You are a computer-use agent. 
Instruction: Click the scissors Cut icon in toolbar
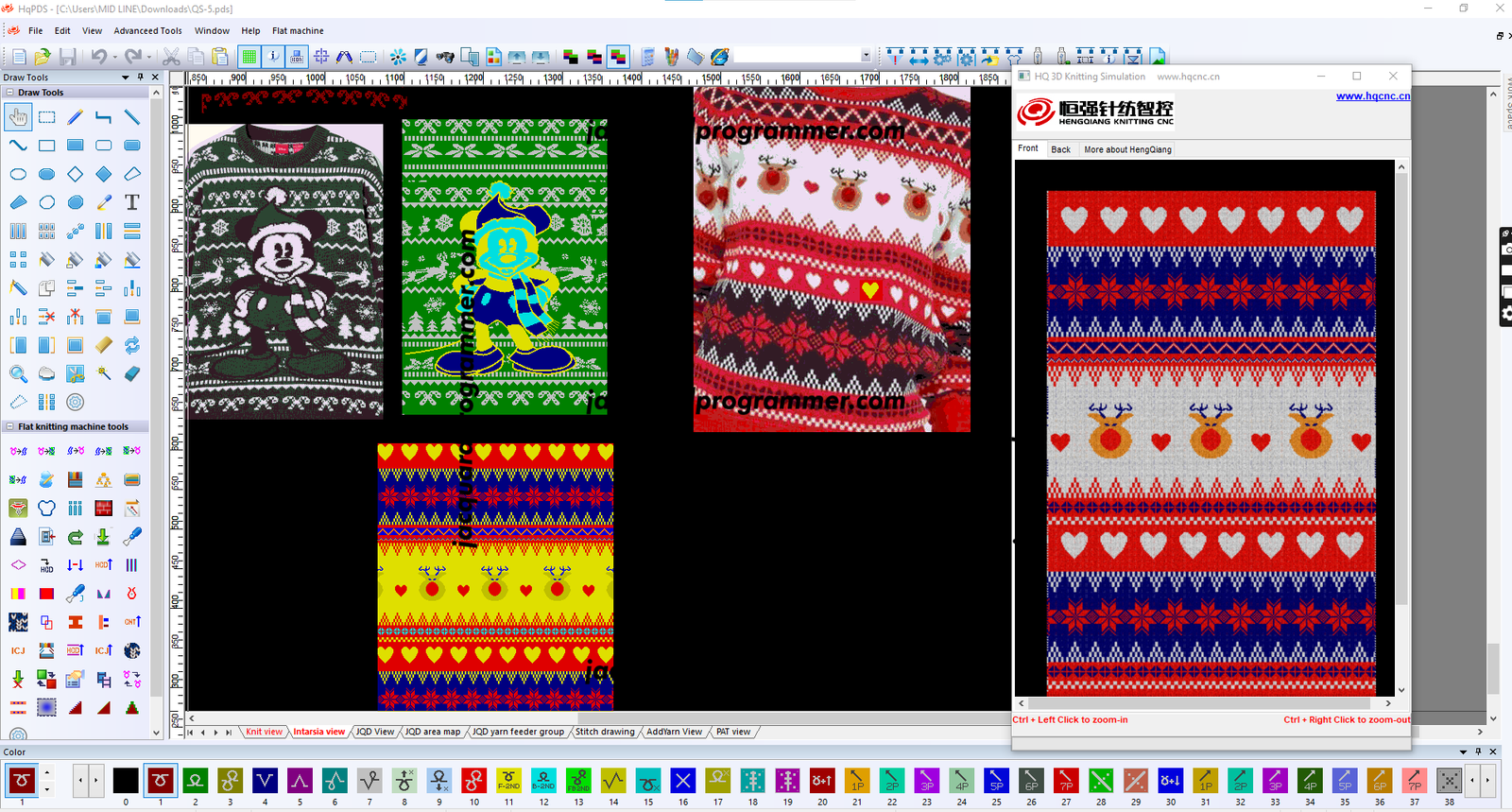click(x=171, y=58)
